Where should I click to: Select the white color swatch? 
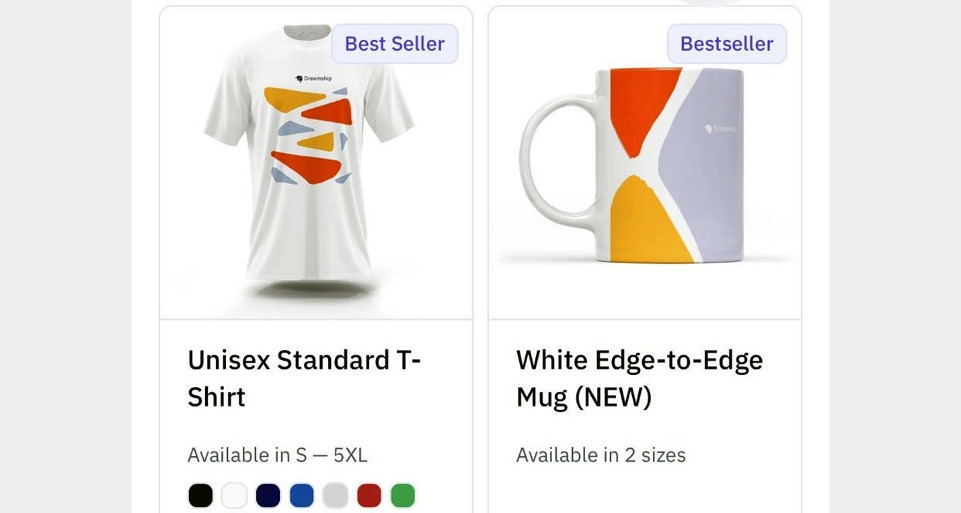point(234,495)
